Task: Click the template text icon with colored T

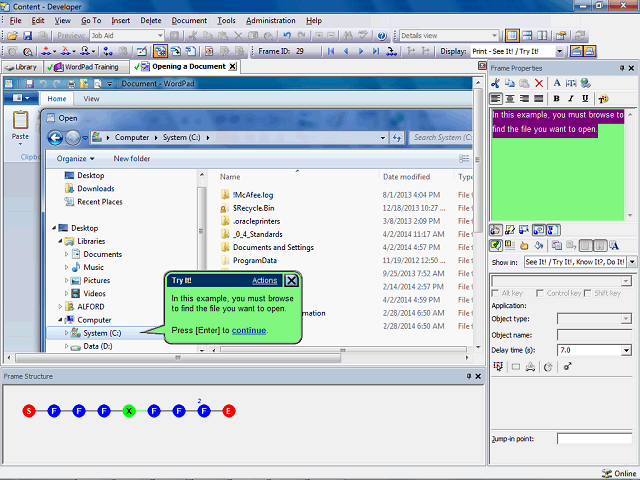Action: point(603,99)
